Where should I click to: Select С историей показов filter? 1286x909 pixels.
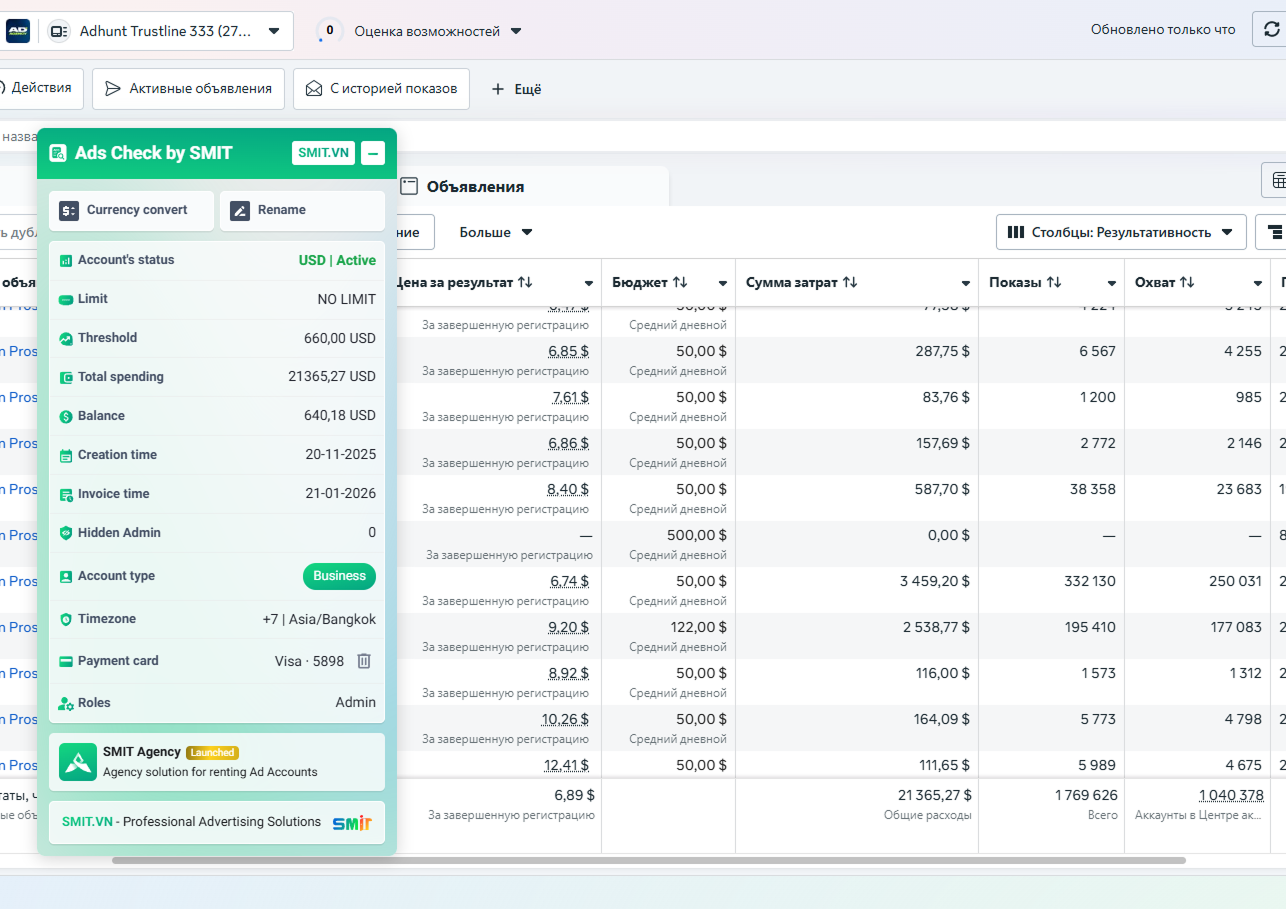(x=381, y=89)
